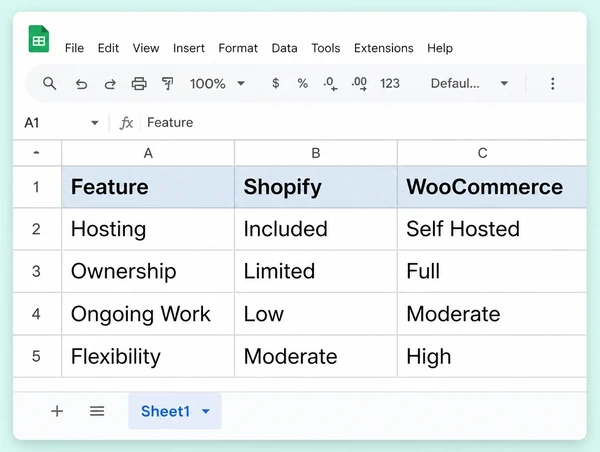
Task: Select the High cell
Action: pos(492,356)
